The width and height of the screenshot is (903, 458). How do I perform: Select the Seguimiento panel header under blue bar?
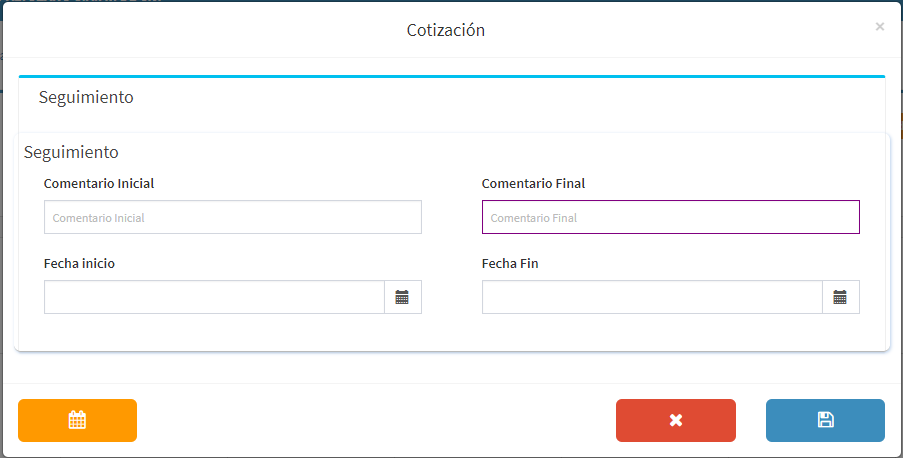click(x=86, y=97)
